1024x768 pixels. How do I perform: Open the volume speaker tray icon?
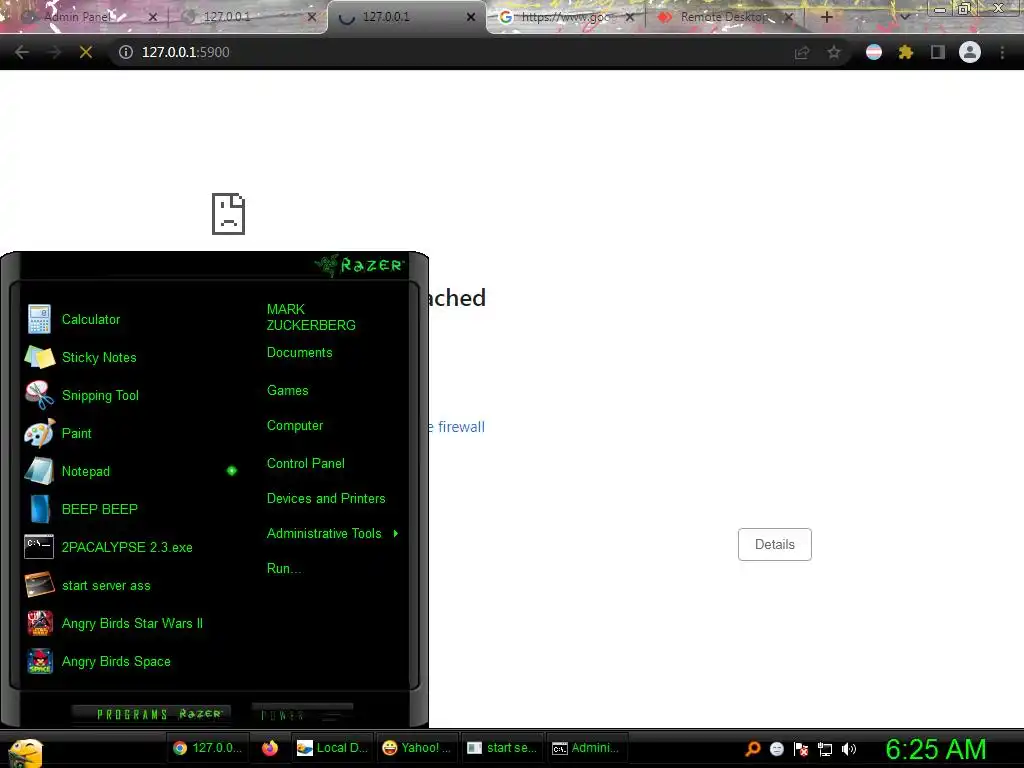pos(848,749)
